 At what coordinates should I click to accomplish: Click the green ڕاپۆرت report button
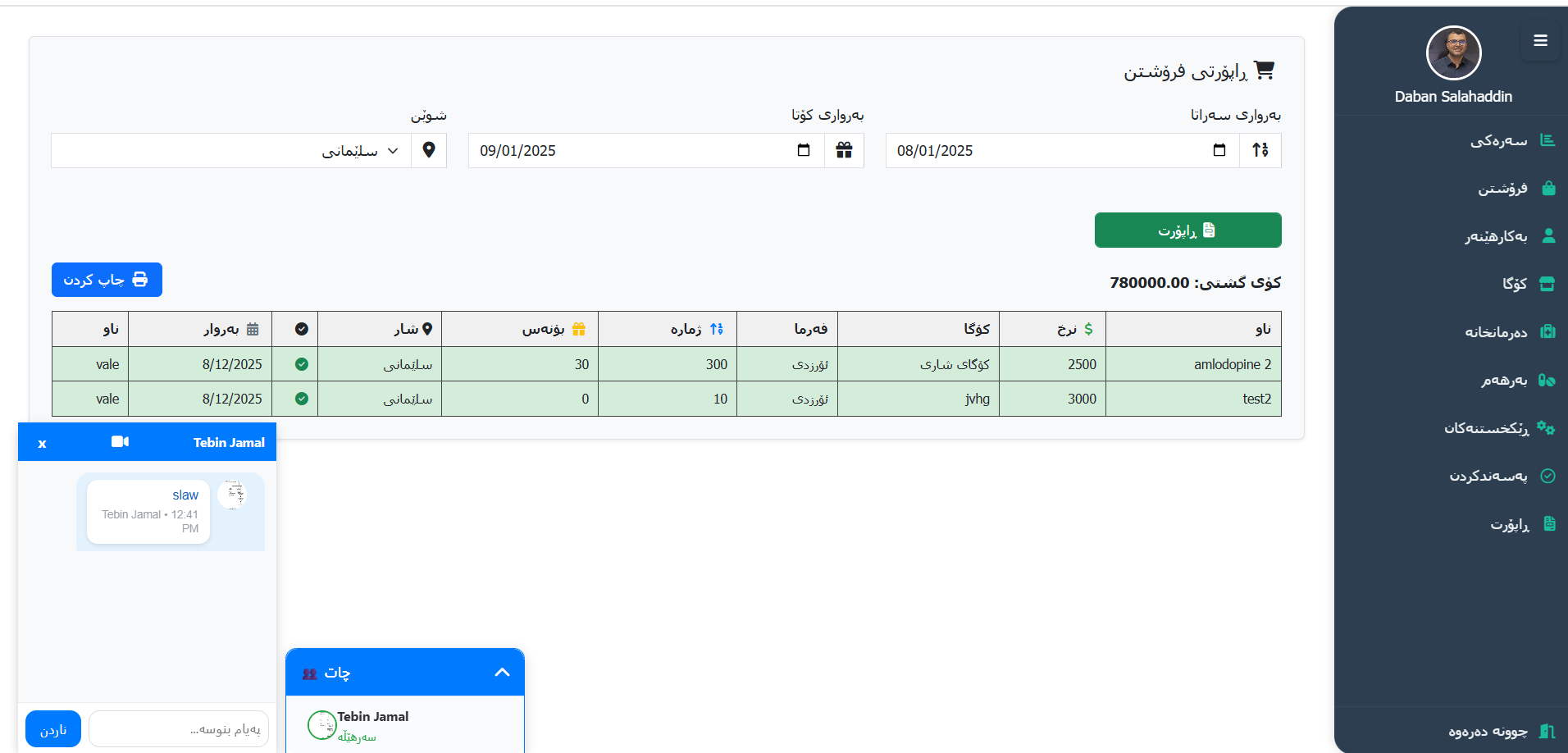[x=1187, y=230]
